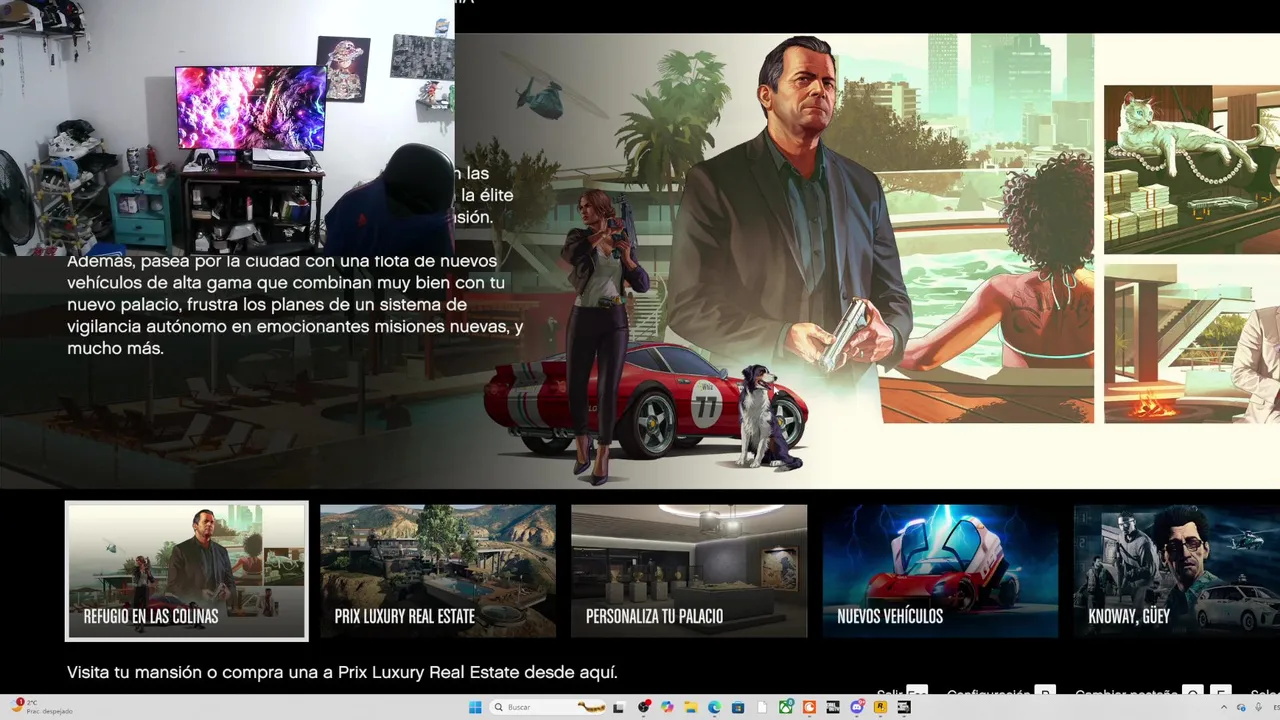Open the Xbox app from the taskbar
The width and height of the screenshot is (1280, 720).
[x=786, y=707]
